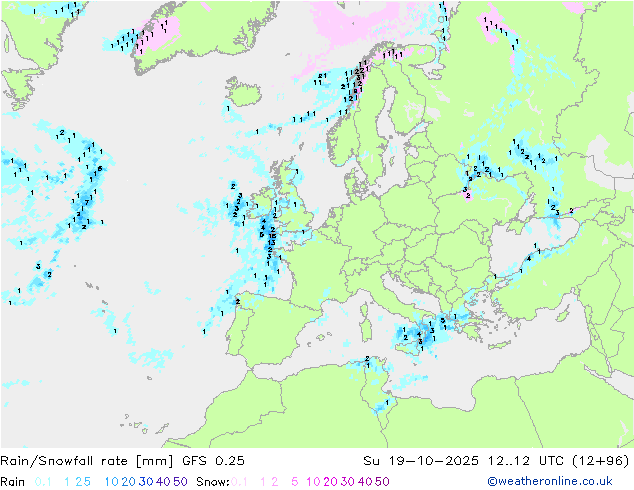This screenshot has width=634, height=490.
Task: Click the rainfall value 7 in the Atlantic
Action: (x=87, y=202)
